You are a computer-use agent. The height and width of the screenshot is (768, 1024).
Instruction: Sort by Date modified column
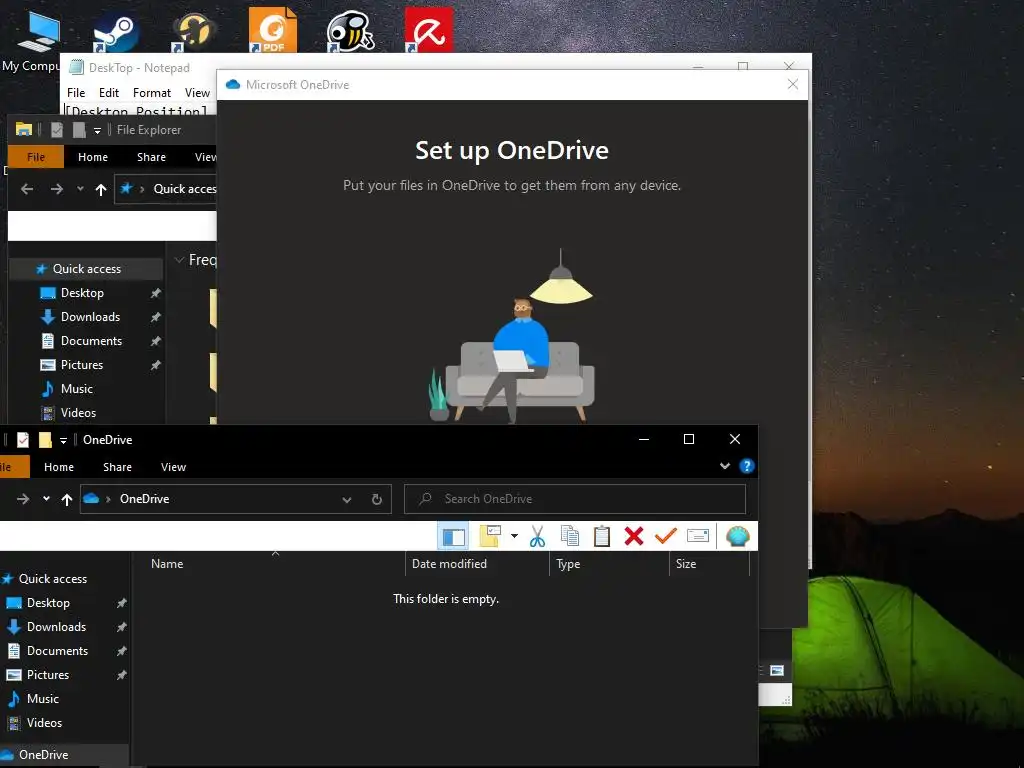tap(449, 564)
